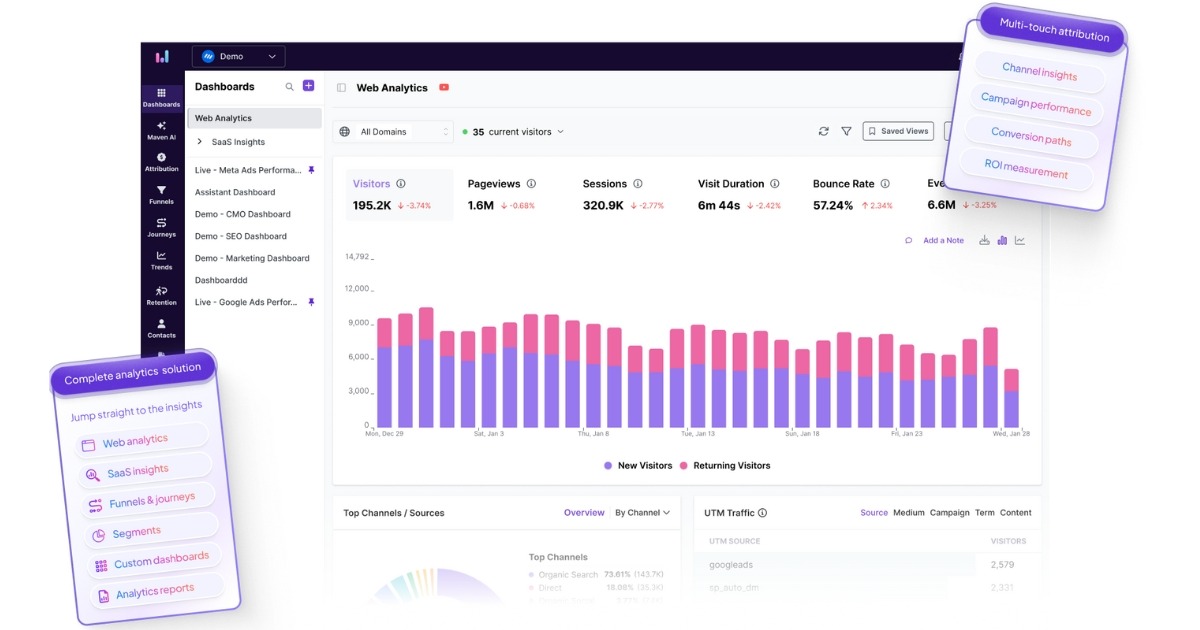This screenshot has width=1200, height=630.
Task: Open the filter funnel icon near Saved Views
Action: click(x=846, y=130)
